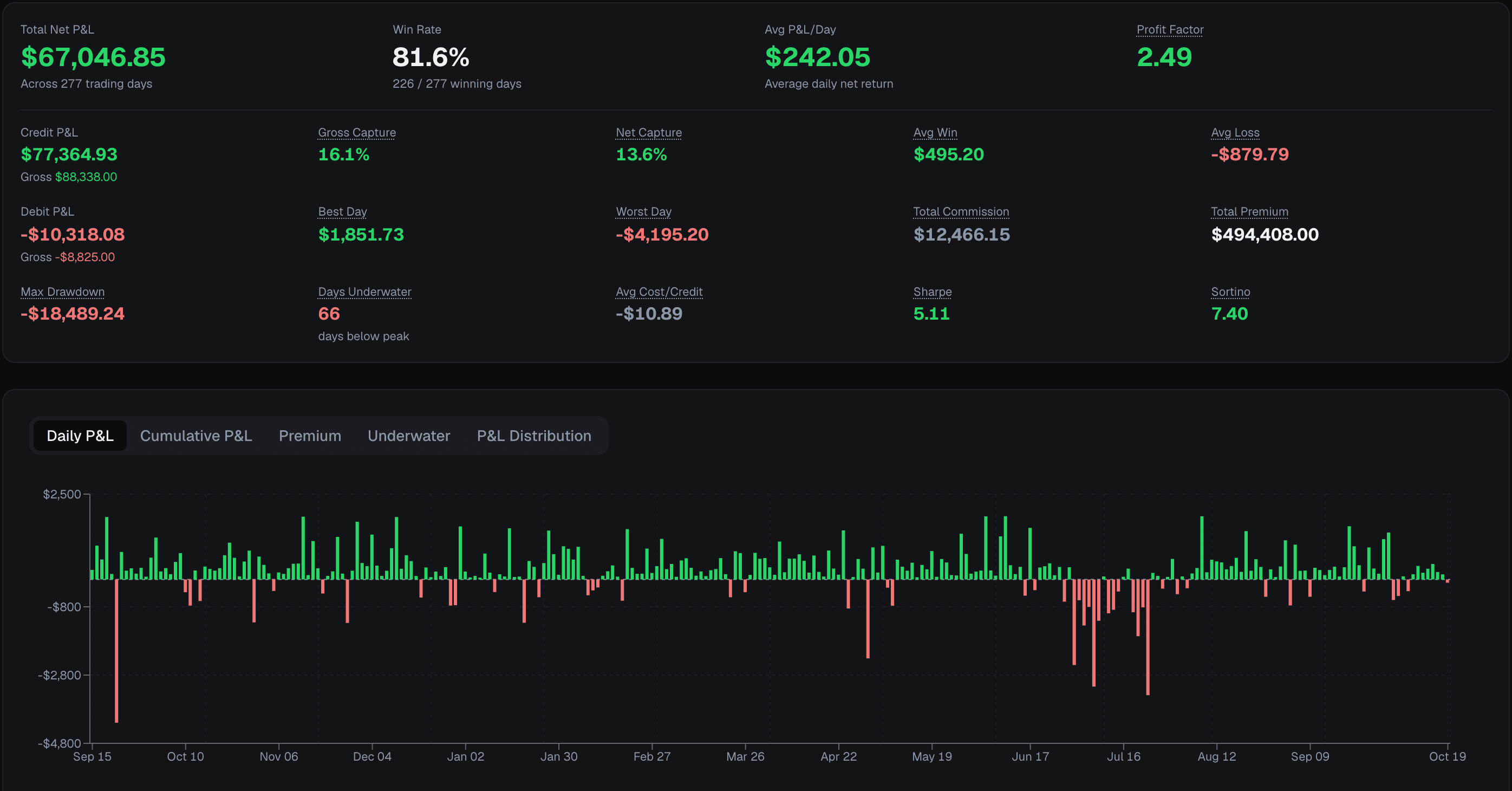This screenshot has height=791, width=1512.
Task: Click the Total Commission label
Action: click(961, 211)
